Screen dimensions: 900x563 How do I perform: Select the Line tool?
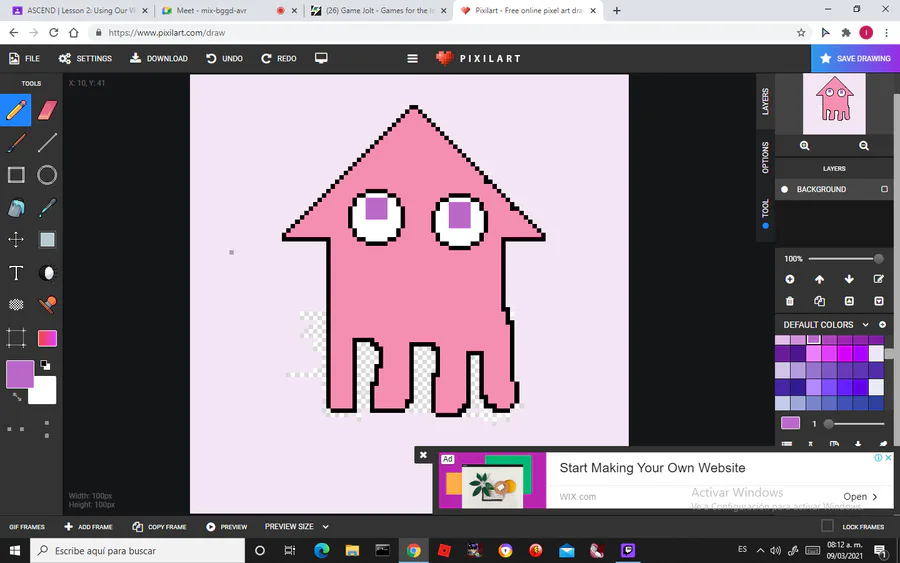click(x=47, y=142)
